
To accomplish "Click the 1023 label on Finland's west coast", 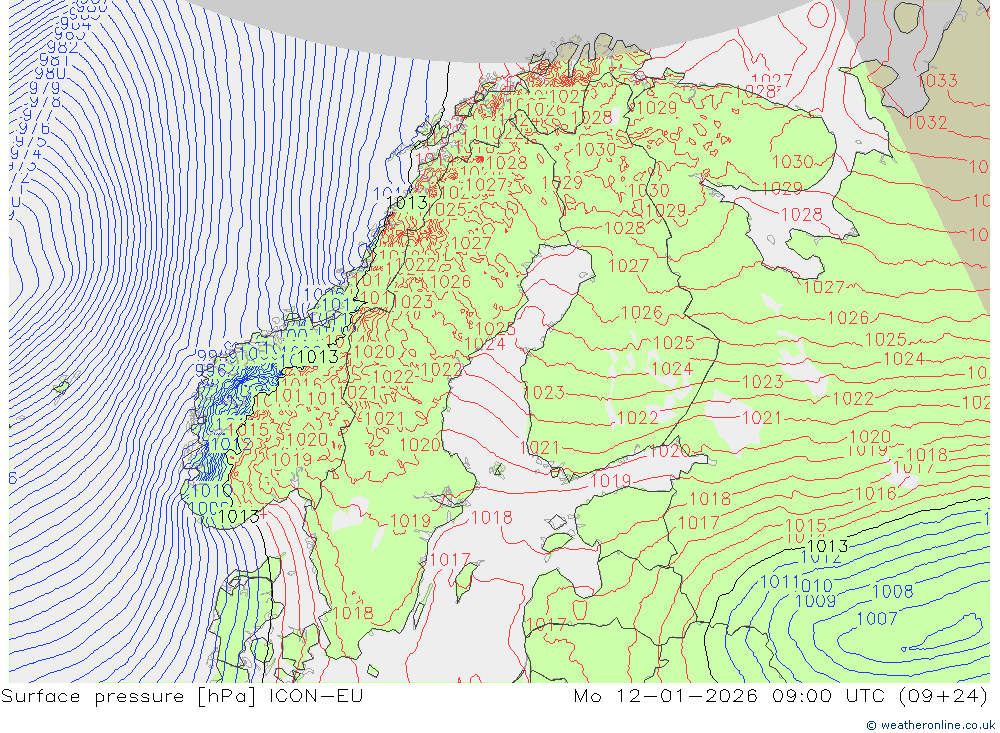I will tap(544, 392).
